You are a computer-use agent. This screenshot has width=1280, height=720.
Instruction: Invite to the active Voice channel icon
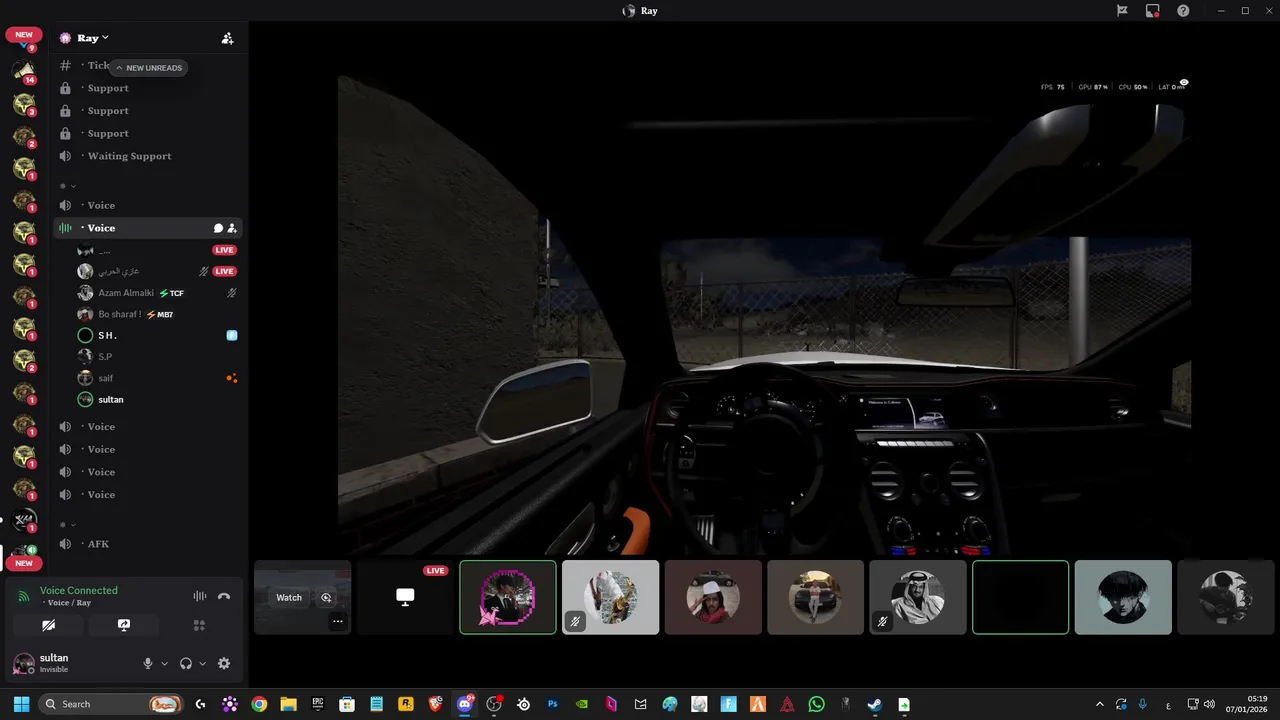(x=232, y=228)
